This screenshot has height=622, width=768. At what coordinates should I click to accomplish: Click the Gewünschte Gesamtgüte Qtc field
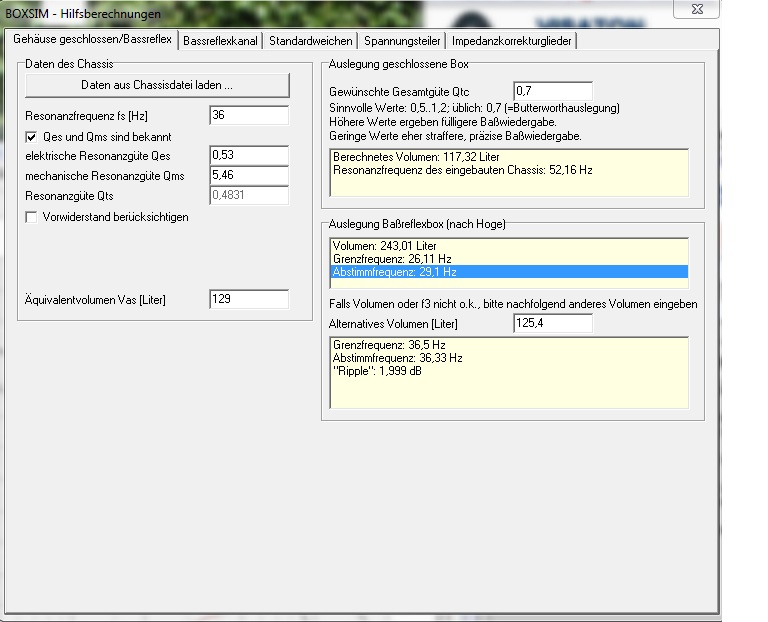click(x=553, y=91)
